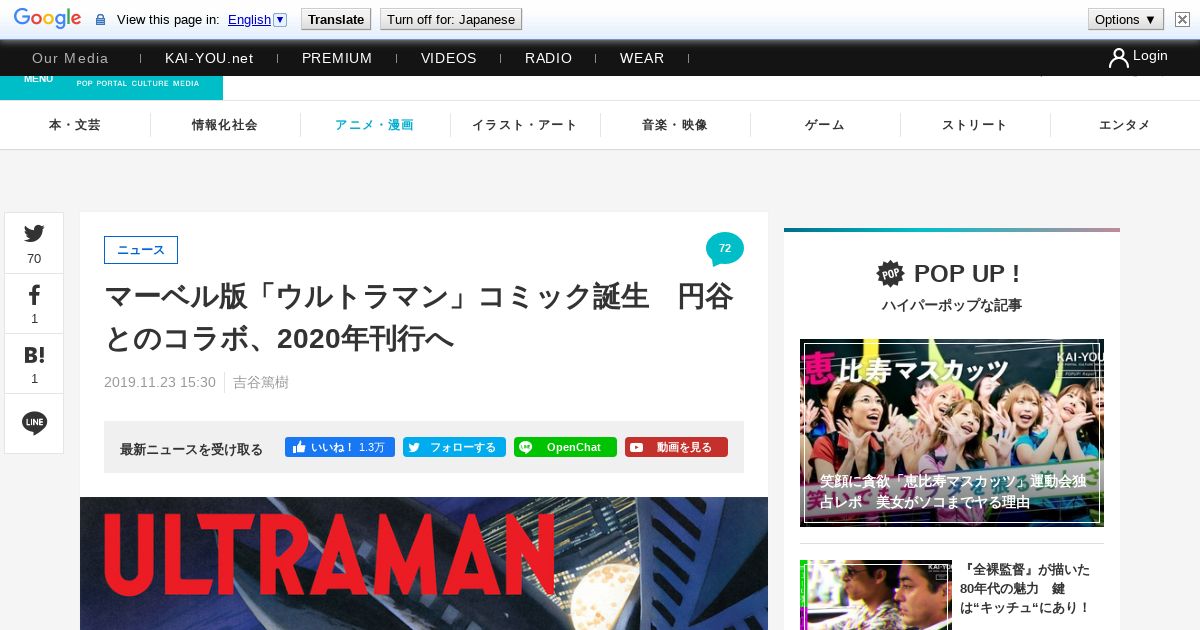
Task: Open author 吉谷篤樹 link
Action: pos(261,382)
